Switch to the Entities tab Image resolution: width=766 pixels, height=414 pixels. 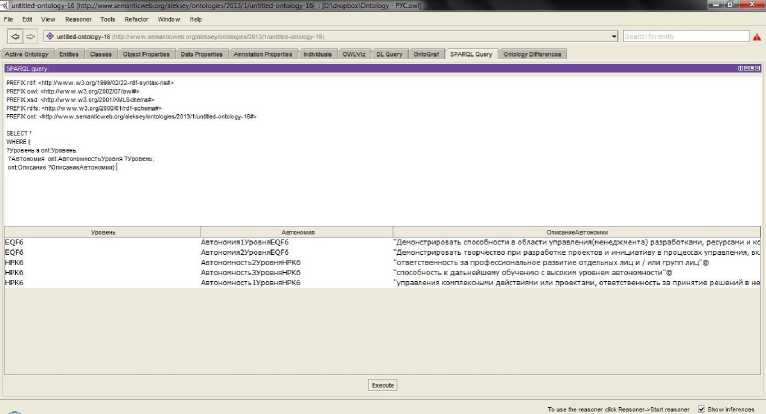tap(69, 54)
